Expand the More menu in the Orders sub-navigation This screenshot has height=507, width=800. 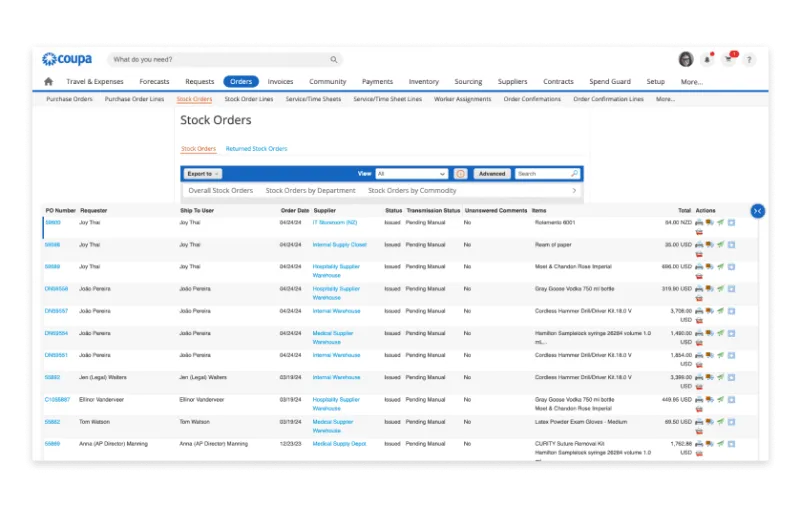(665, 99)
